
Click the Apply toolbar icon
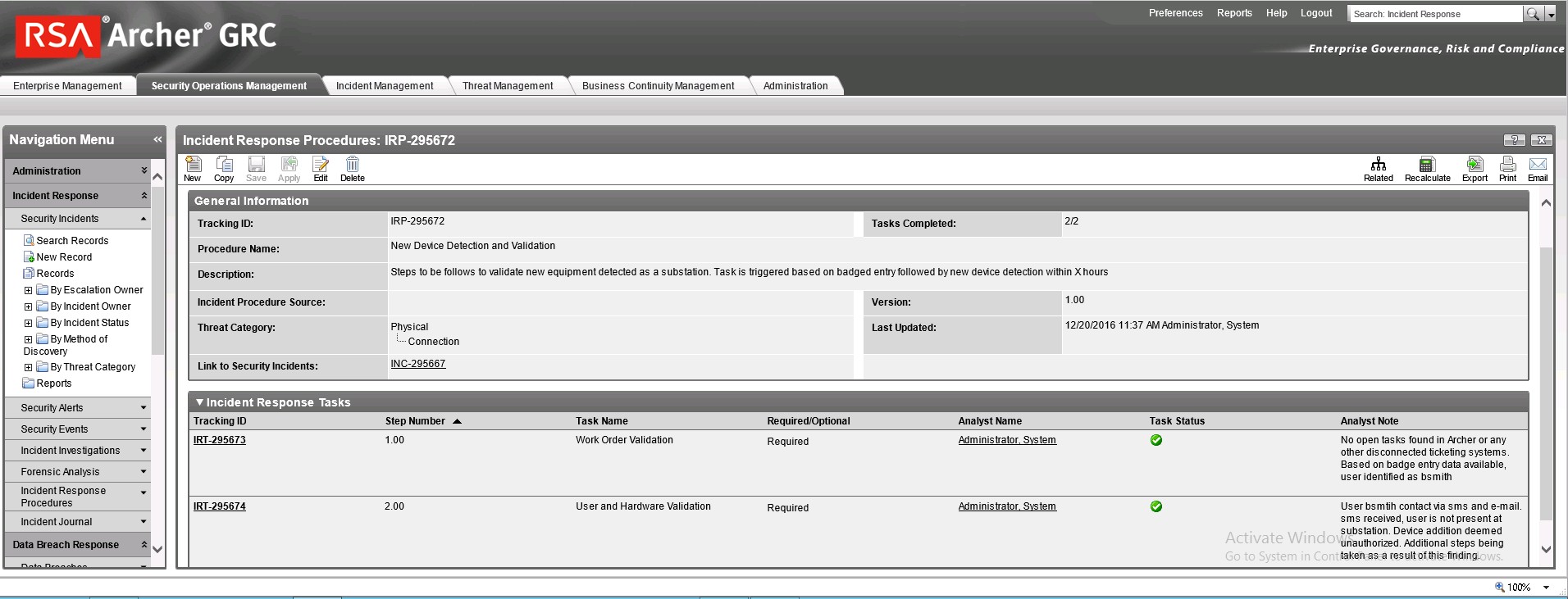pos(289,169)
